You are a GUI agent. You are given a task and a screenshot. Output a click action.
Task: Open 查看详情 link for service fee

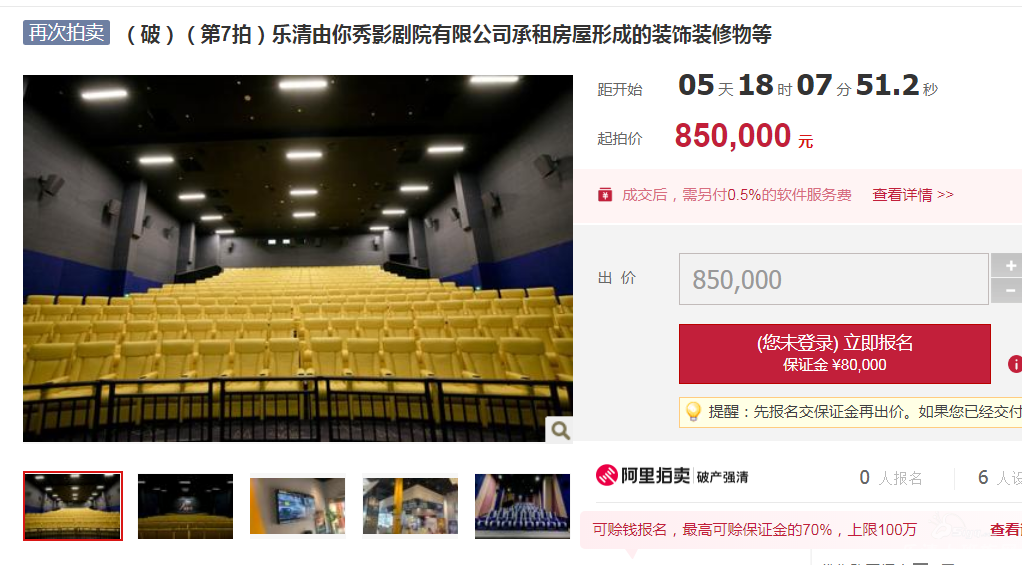[912, 195]
